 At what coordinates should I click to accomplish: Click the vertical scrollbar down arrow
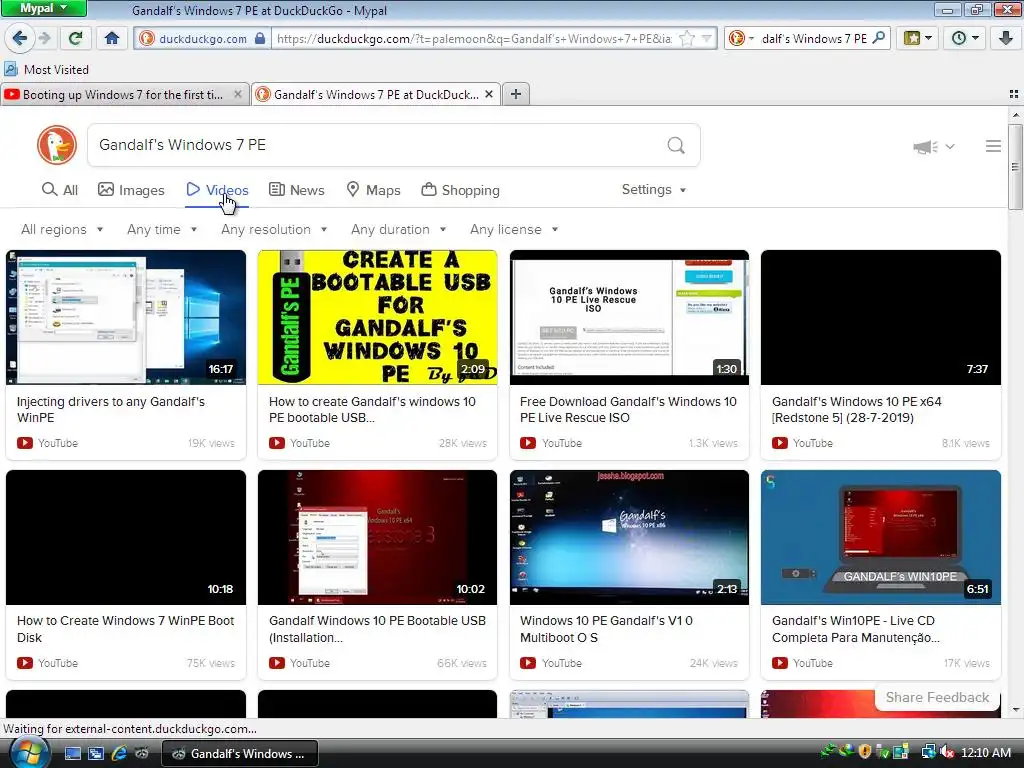click(1016, 711)
